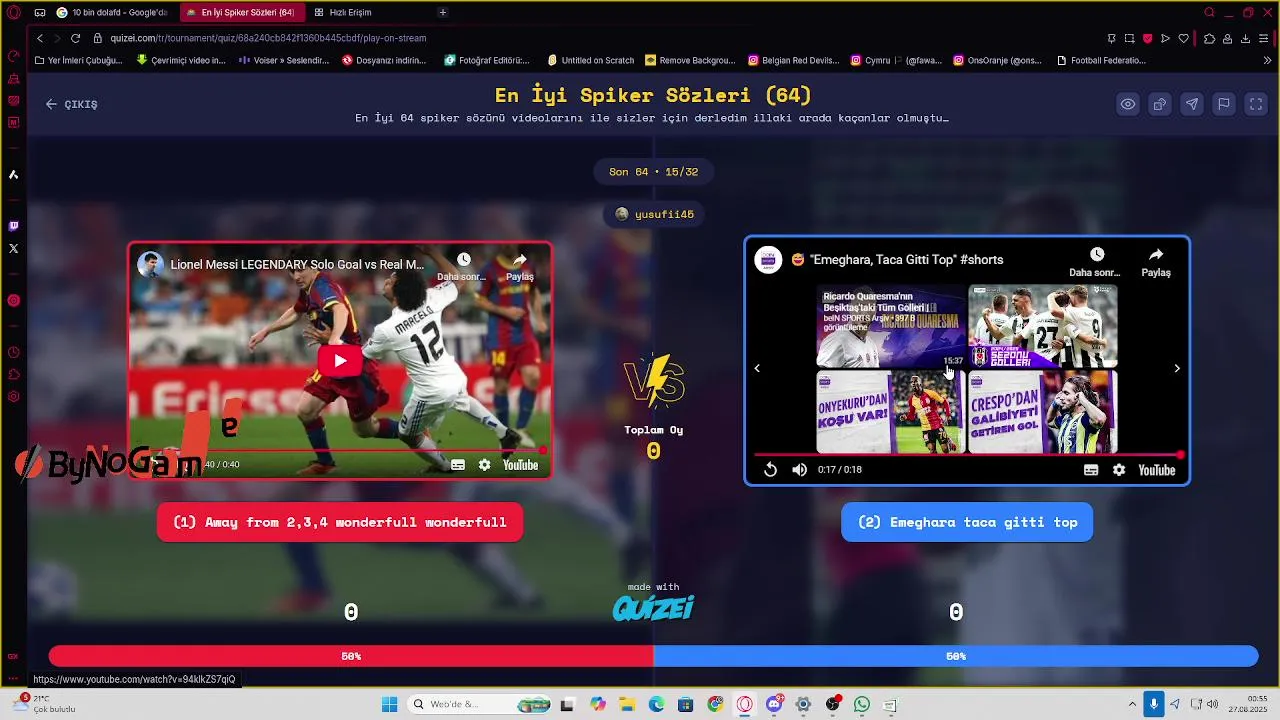Click the browser back arrow
The image size is (1280, 720).
click(x=40, y=38)
